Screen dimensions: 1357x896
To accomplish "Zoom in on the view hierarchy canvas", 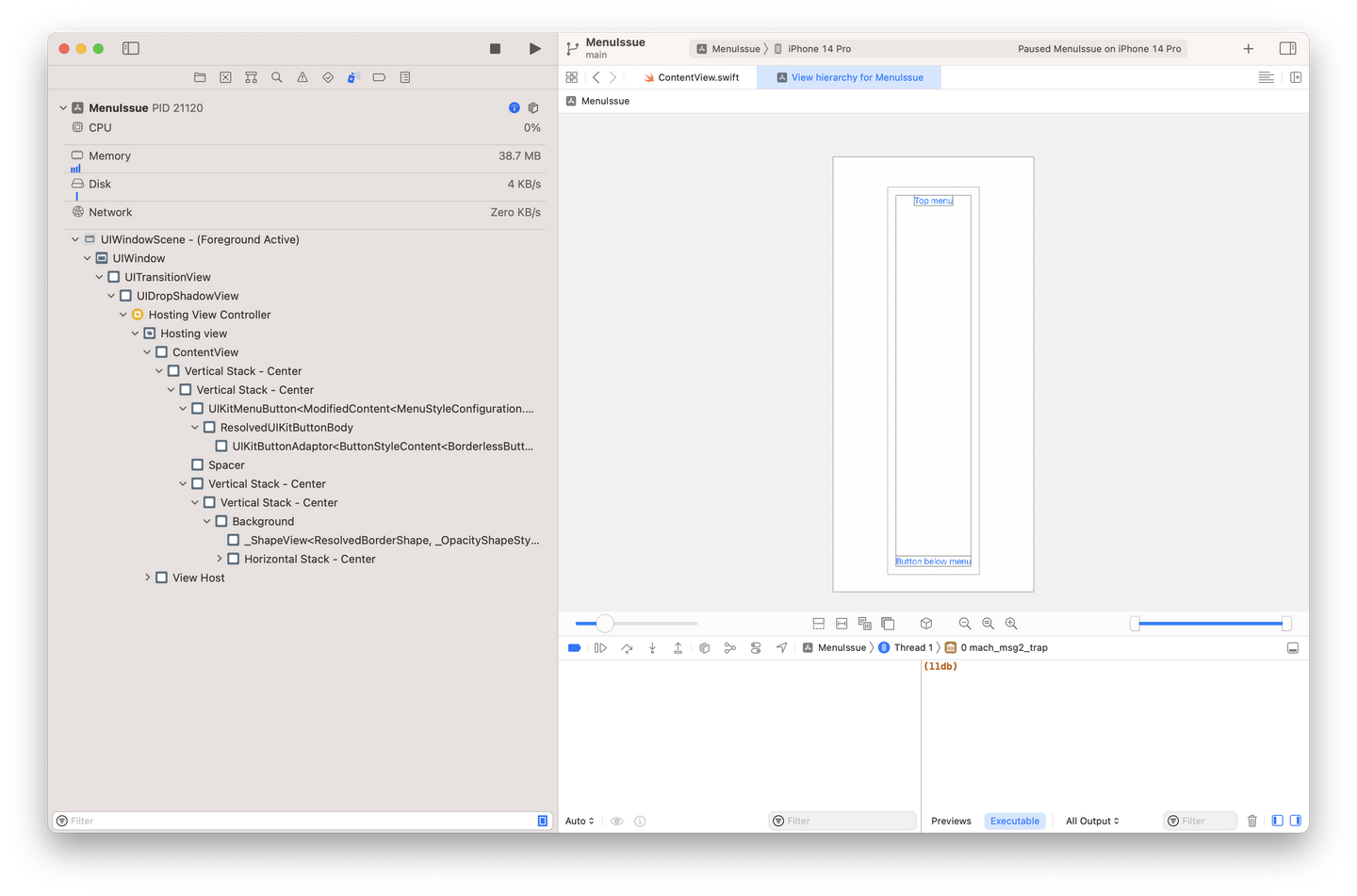I will pos(1010,623).
